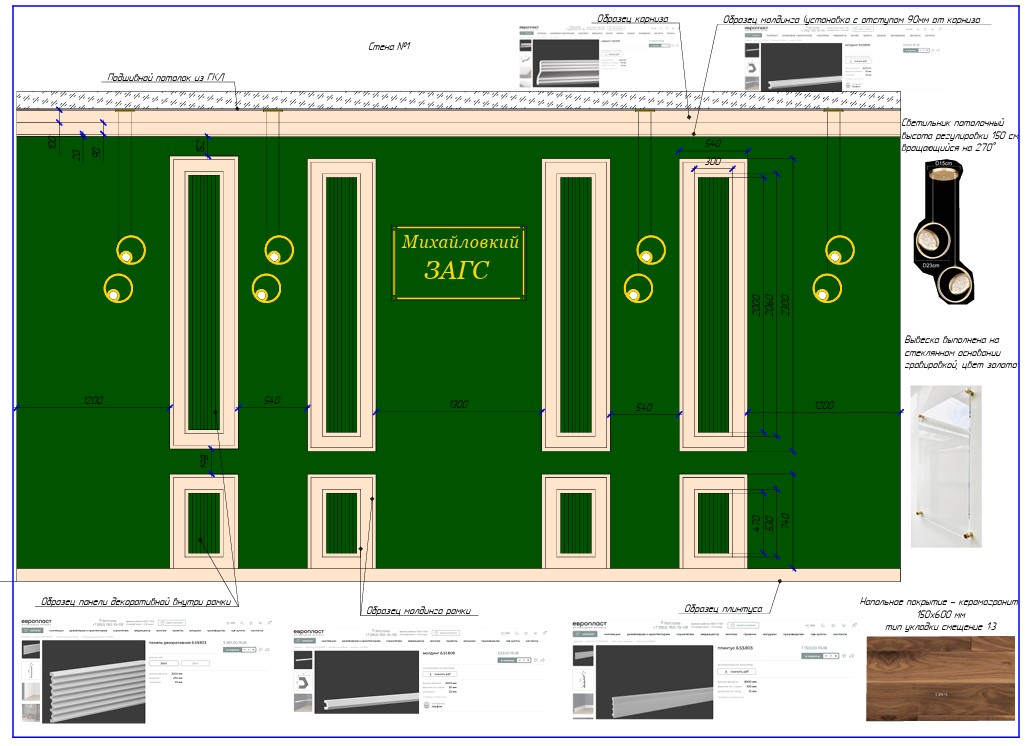Click the Напольное покрытие керамогранит note text
The image size is (1029, 746).
[x=940, y=613]
